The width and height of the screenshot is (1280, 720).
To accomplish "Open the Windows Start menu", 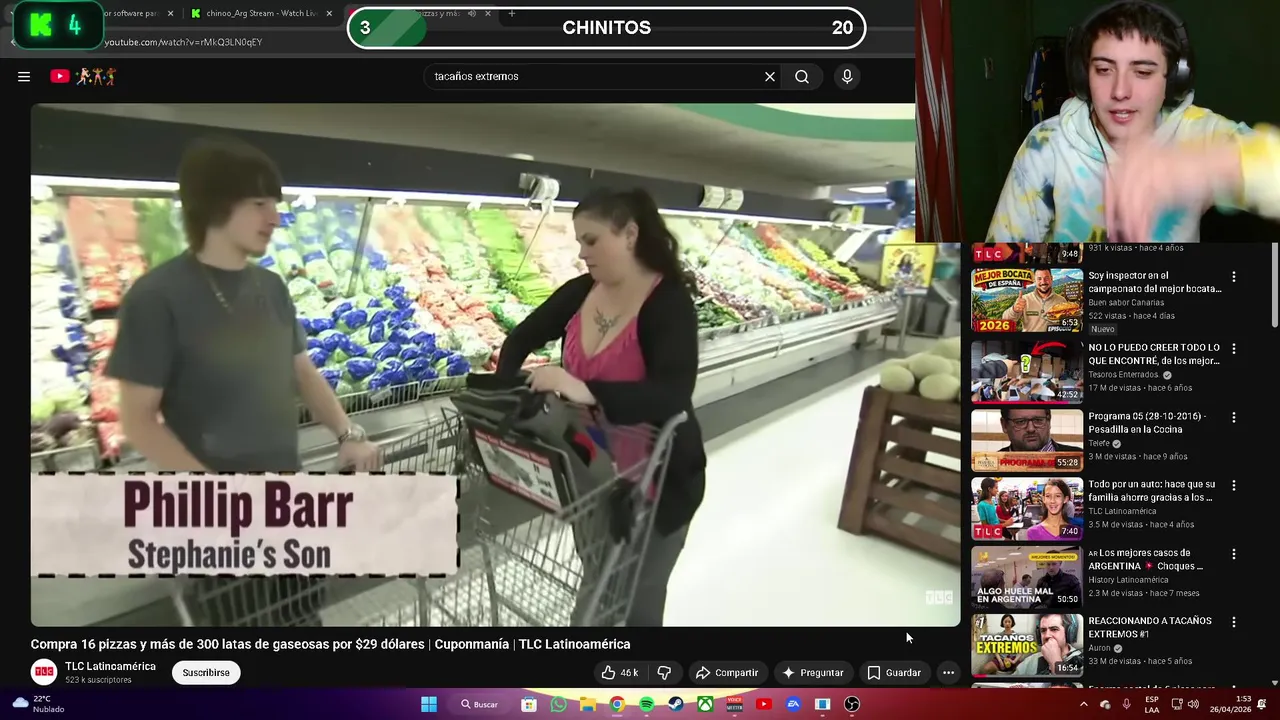I will [429, 704].
